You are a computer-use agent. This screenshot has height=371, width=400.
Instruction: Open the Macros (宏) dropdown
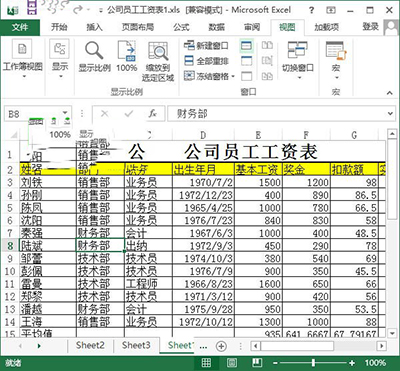pyautogui.click(x=336, y=60)
